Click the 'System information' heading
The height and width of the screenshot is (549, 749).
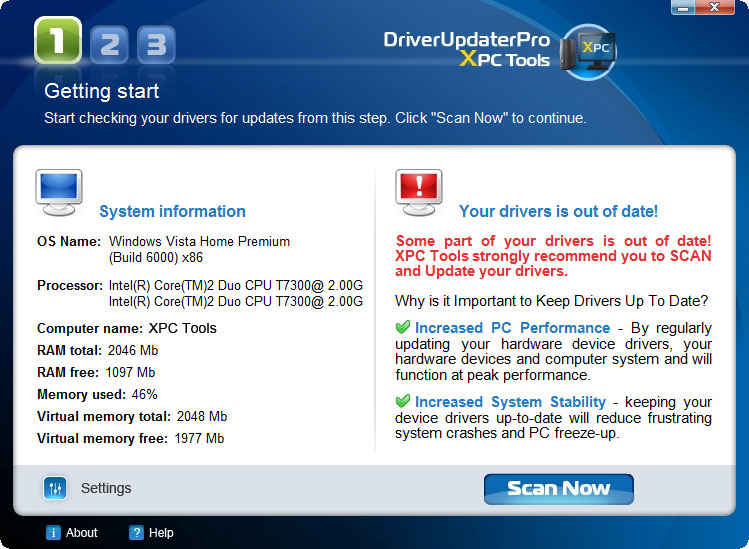(172, 211)
